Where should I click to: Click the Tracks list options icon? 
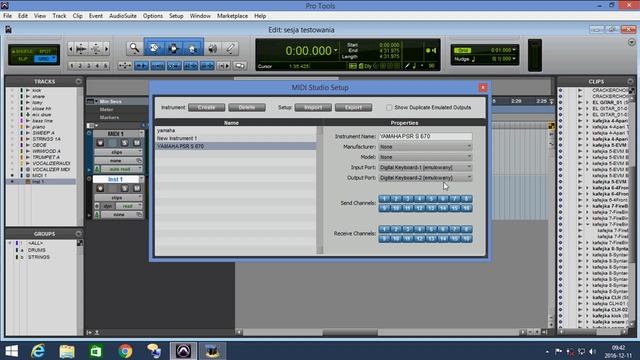[x=78, y=81]
